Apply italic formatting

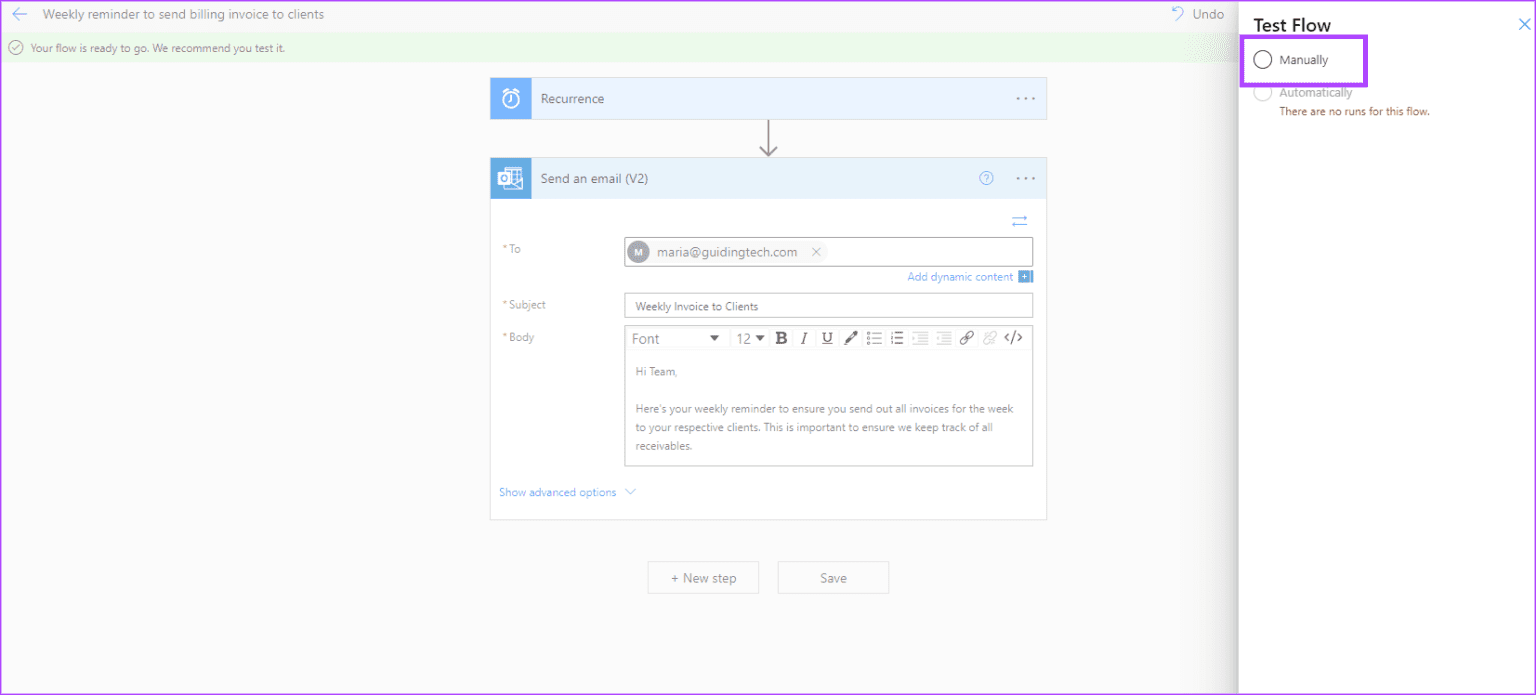804,338
